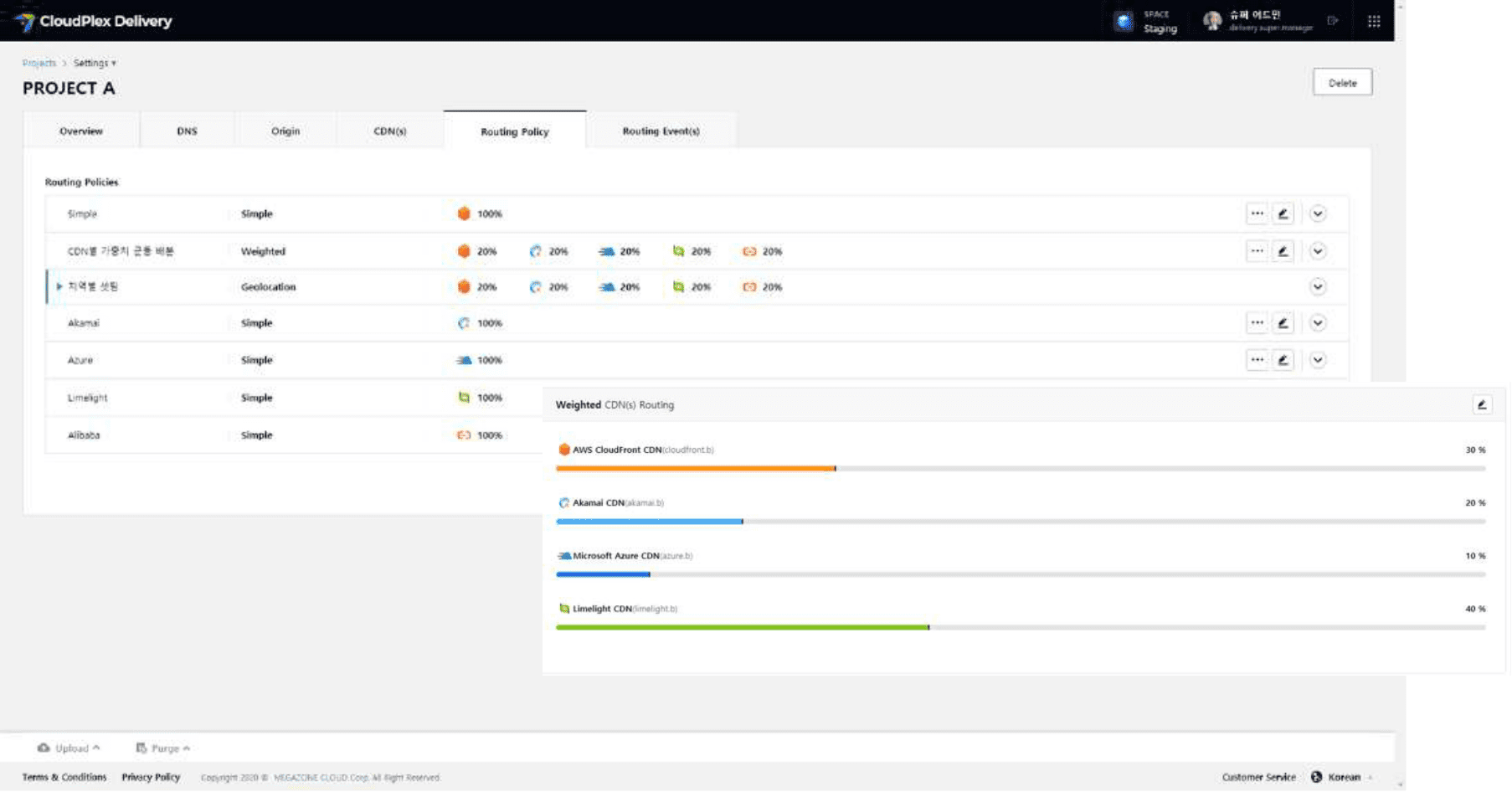Viewport: 1512px width, 792px height.
Task: Click the Microsoft Azure CDN weight bar
Action: tap(1021, 573)
